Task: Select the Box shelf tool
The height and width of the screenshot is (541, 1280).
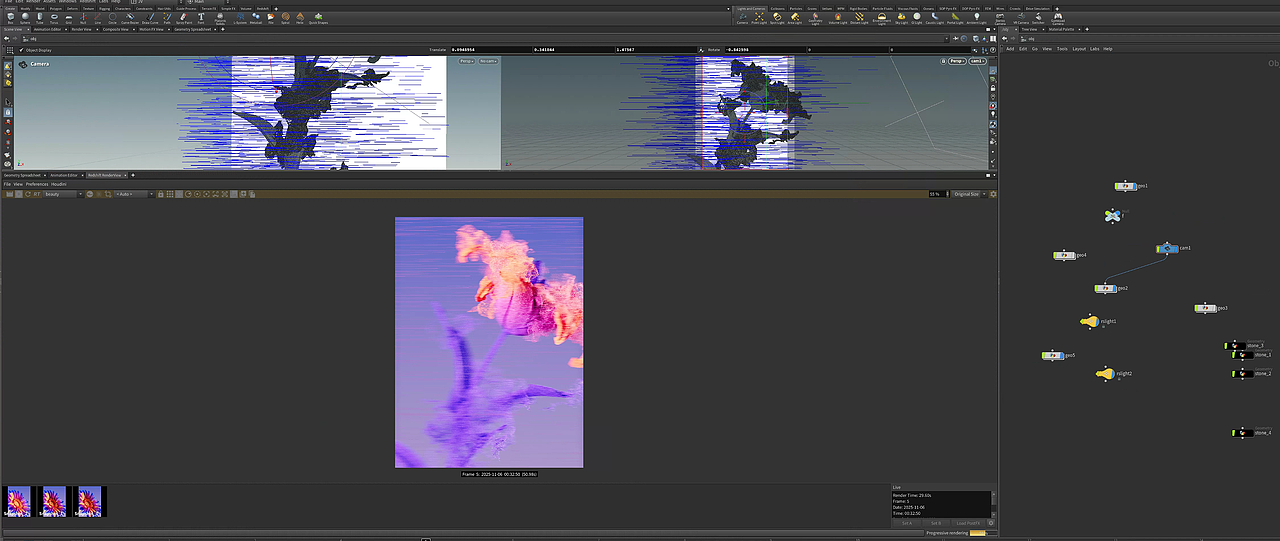Action: click(x=10, y=18)
